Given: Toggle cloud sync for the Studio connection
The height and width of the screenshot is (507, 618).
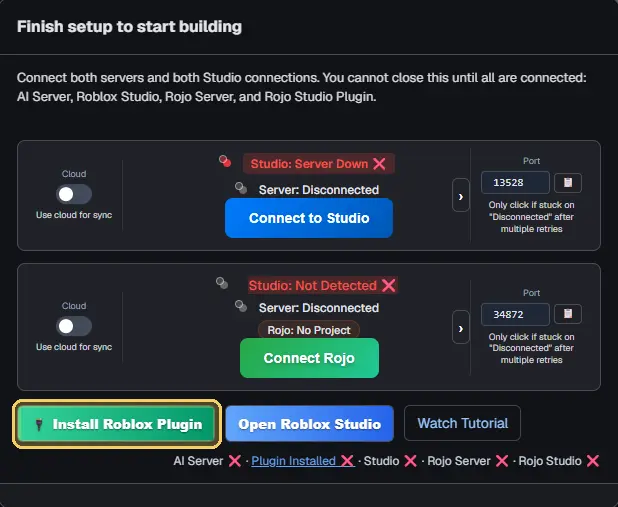Looking at the screenshot, I should point(74,194).
